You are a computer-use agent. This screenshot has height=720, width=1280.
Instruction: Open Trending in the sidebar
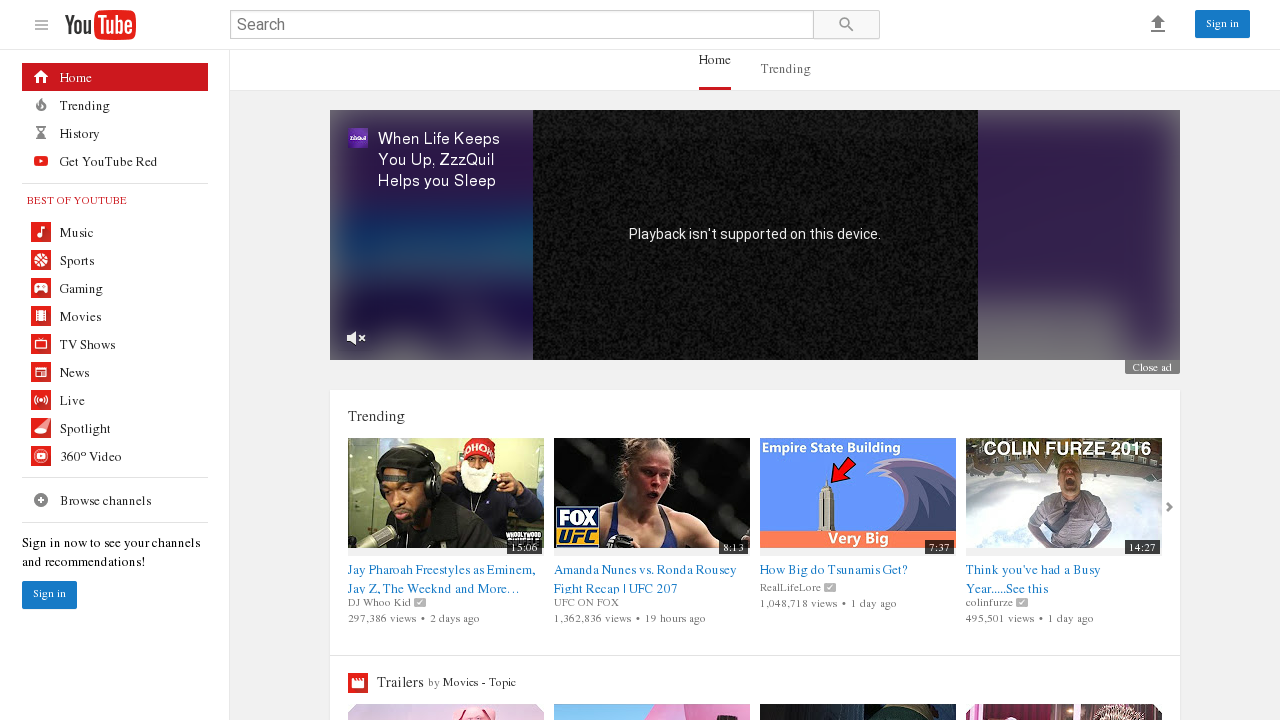click(x=115, y=105)
